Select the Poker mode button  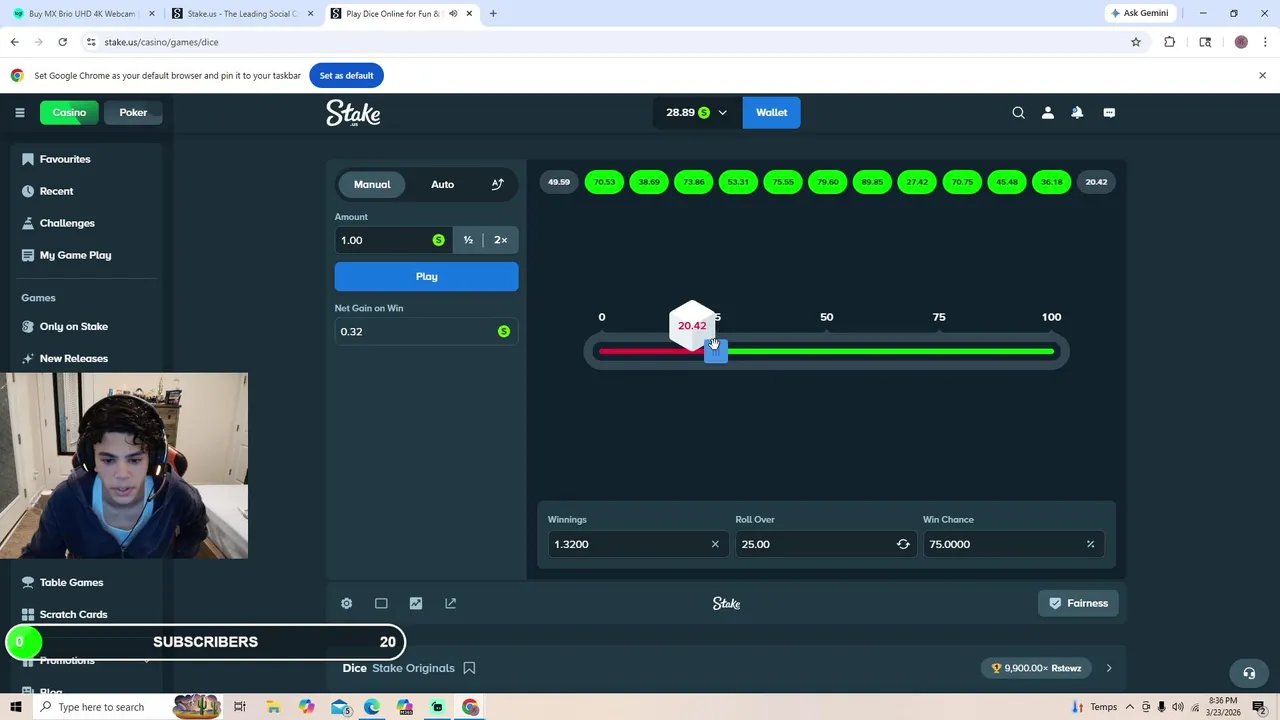point(133,112)
